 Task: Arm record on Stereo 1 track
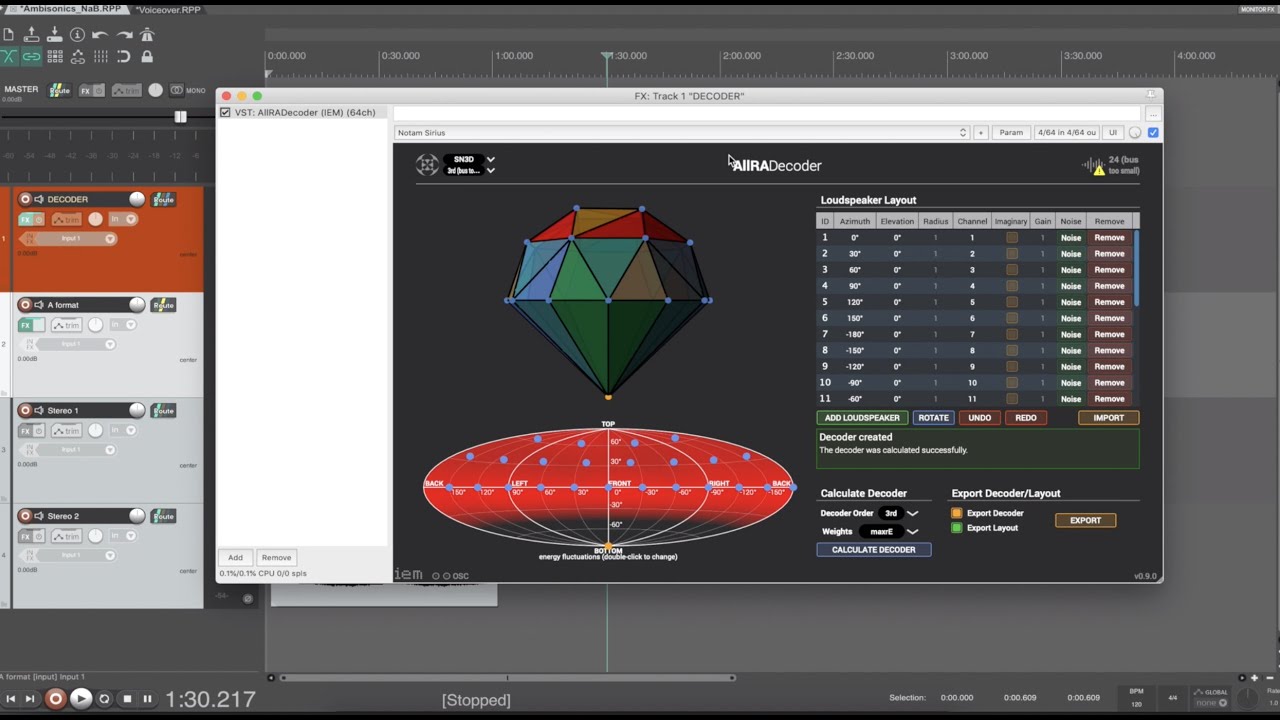(x=26, y=411)
